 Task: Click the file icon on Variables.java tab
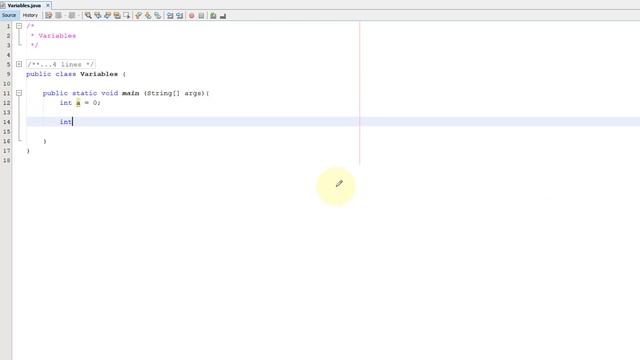3,5
